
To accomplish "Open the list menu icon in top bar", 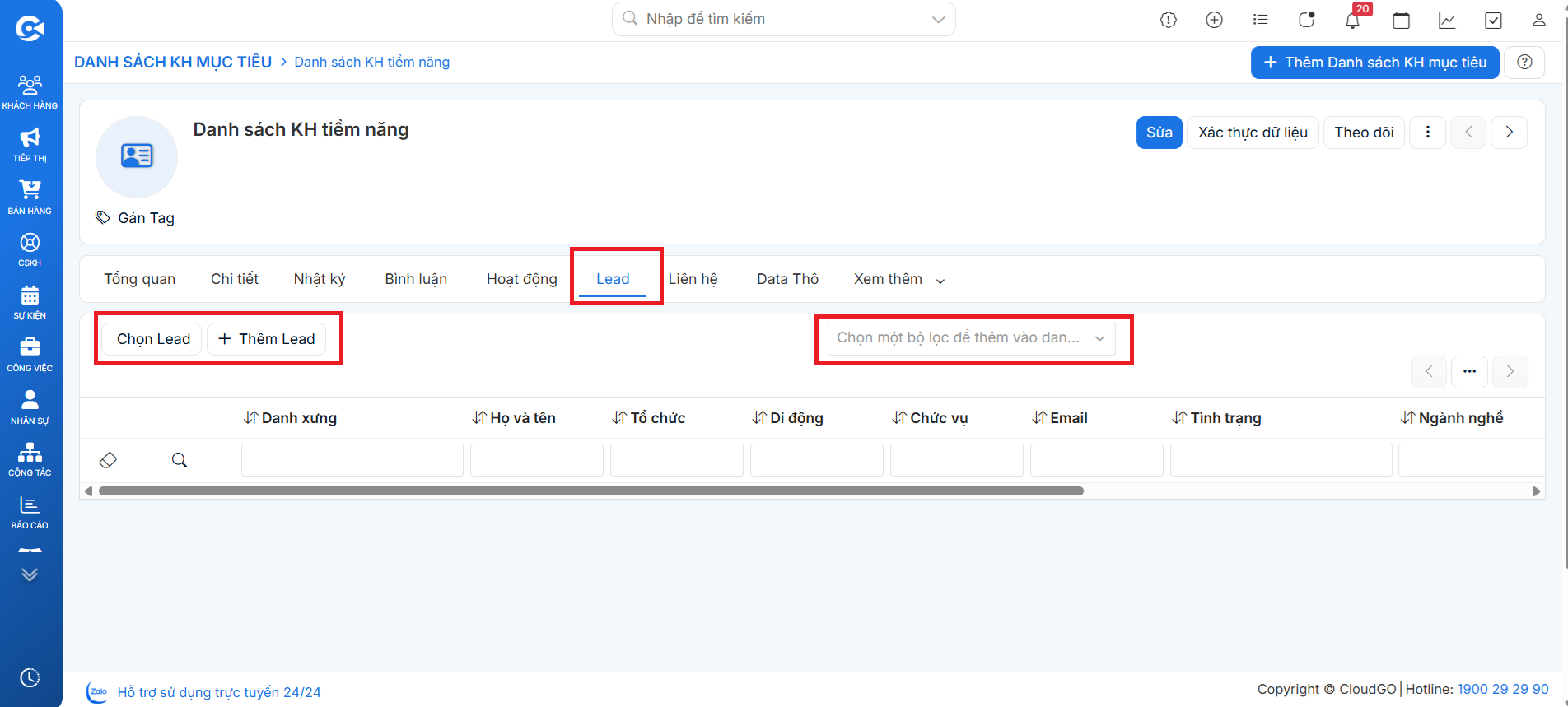I will coord(1260,20).
